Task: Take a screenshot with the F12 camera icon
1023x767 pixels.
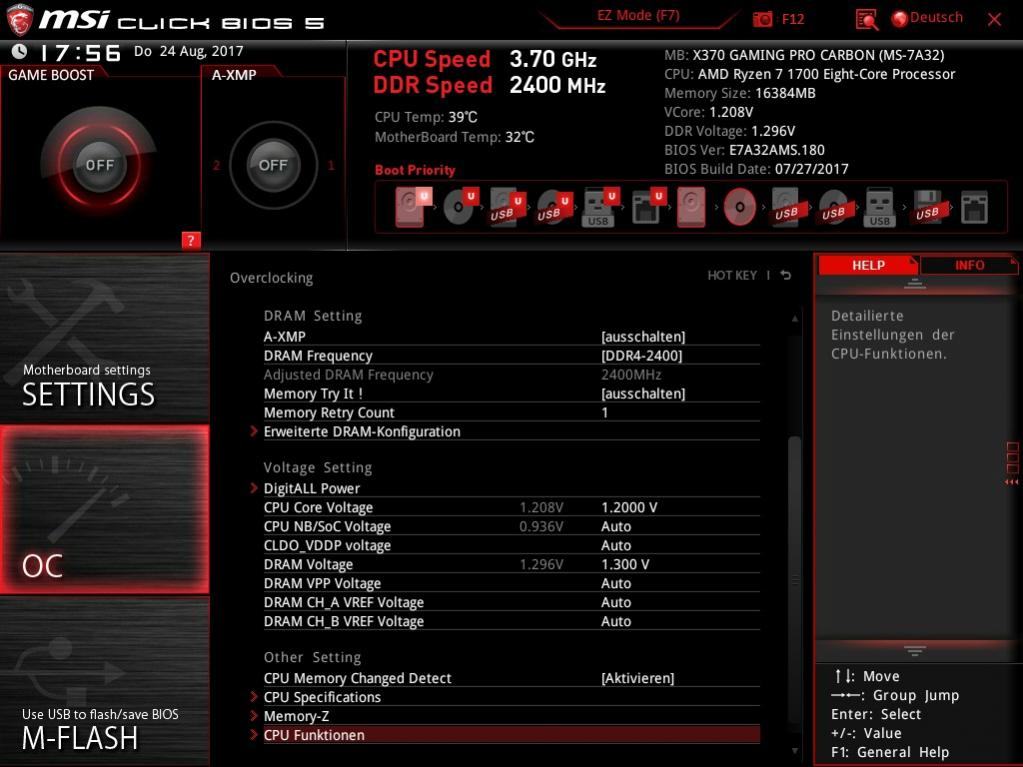Action: (x=763, y=19)
